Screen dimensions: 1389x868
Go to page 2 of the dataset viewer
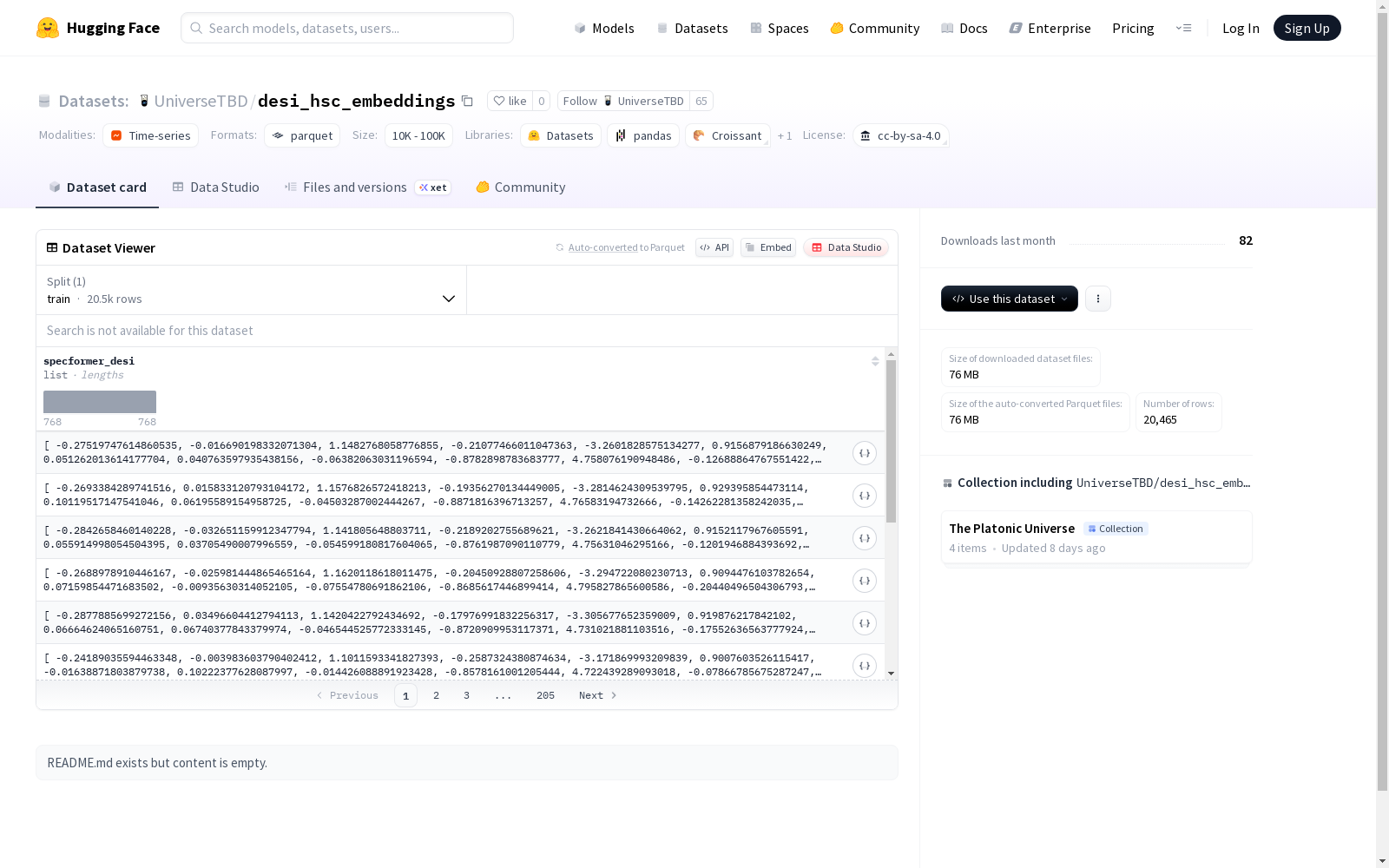pyautogui.click(x=436, y=695)
